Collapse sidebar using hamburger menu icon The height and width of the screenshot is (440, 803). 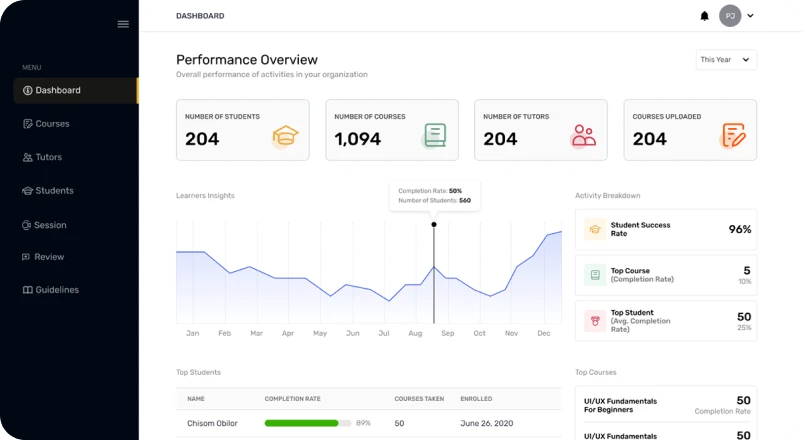coord(123,24)
